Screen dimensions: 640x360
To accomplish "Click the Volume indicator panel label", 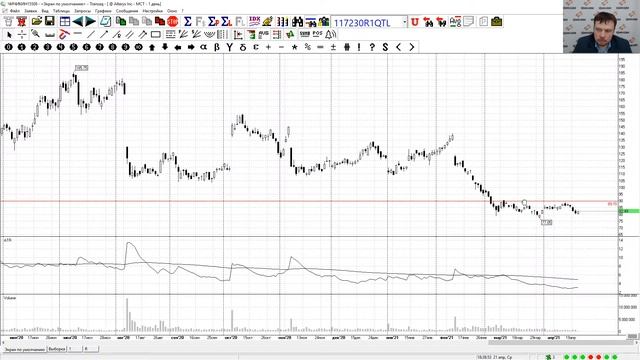I will point(9,298).
